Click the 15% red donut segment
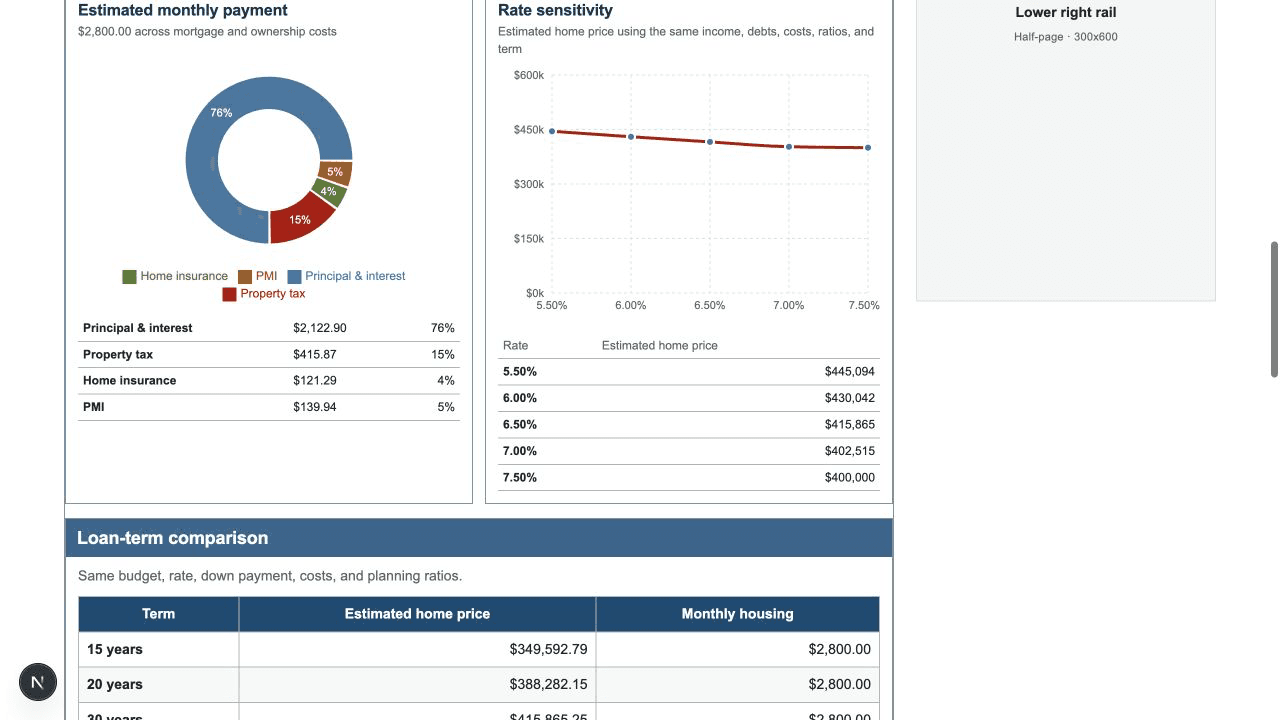 (300, 219)
